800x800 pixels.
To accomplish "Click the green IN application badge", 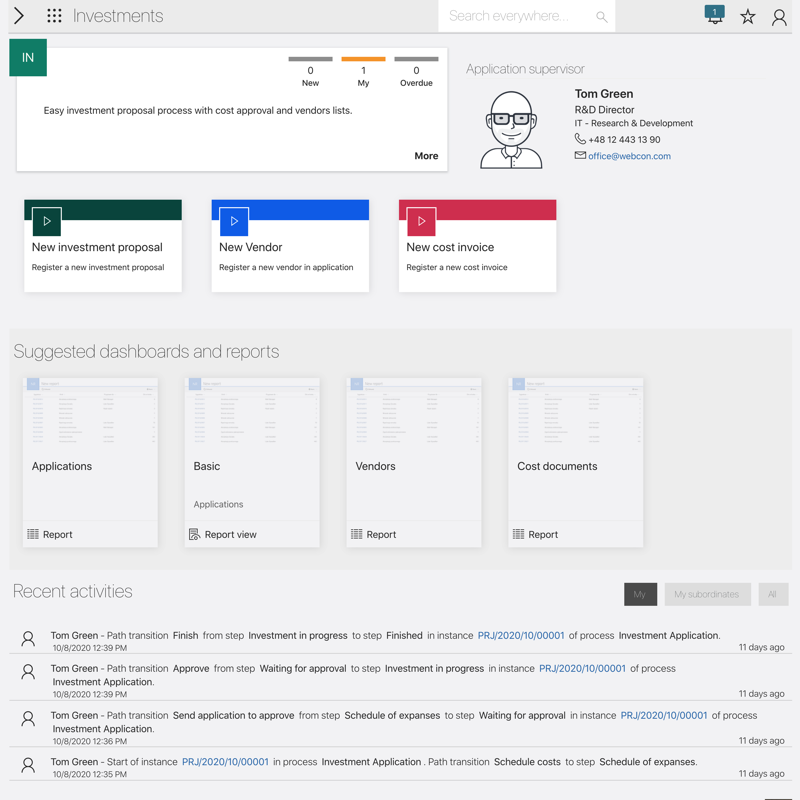I will tap(28, 58).
